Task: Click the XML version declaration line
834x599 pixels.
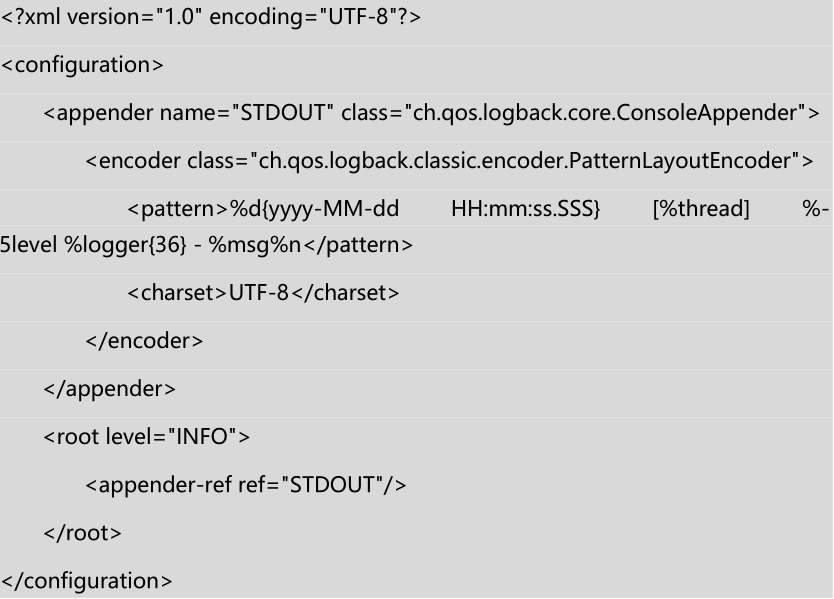Action: [211, 20]
